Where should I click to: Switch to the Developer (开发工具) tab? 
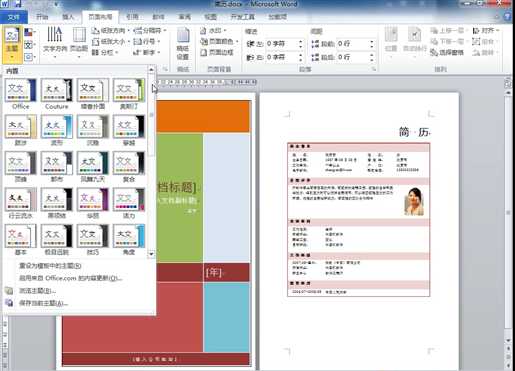tap(243, 17)
